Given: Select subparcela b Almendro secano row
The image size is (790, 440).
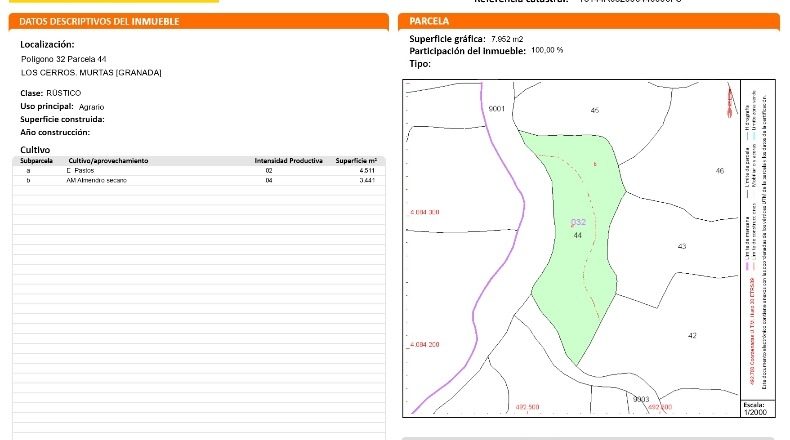Looking at the screenshot, I should tap(199, 180).
